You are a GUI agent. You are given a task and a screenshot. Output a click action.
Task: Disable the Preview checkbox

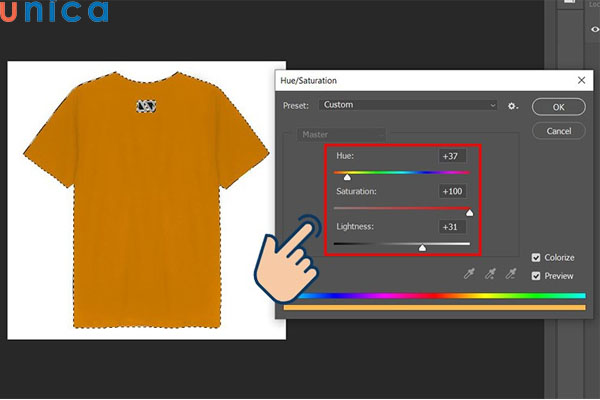click(537, 276)
